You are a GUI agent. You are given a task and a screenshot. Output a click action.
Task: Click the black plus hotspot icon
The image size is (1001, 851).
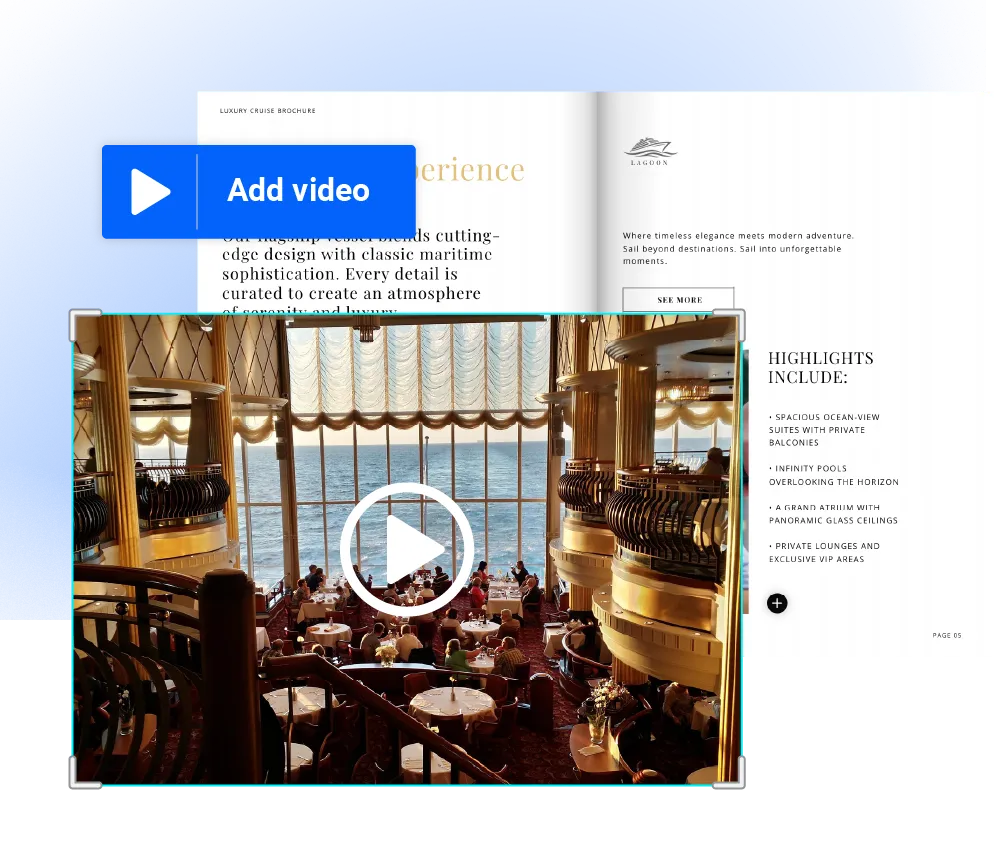pyautogui.click(x=777, y=603)
